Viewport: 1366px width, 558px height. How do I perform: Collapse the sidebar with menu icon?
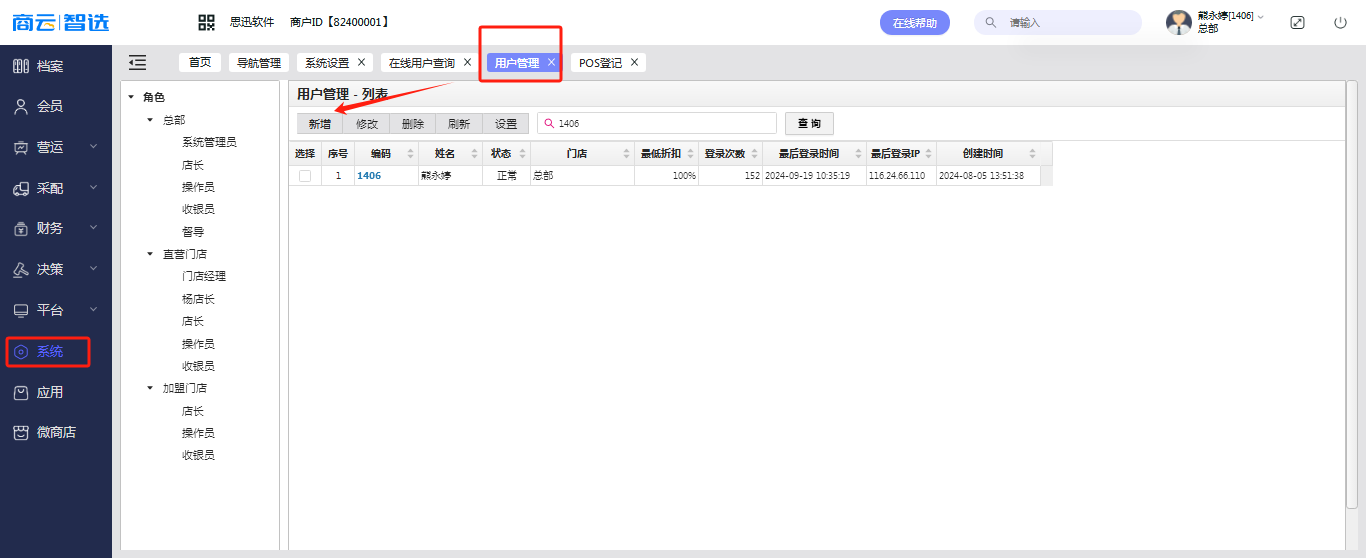coord(138,62)
